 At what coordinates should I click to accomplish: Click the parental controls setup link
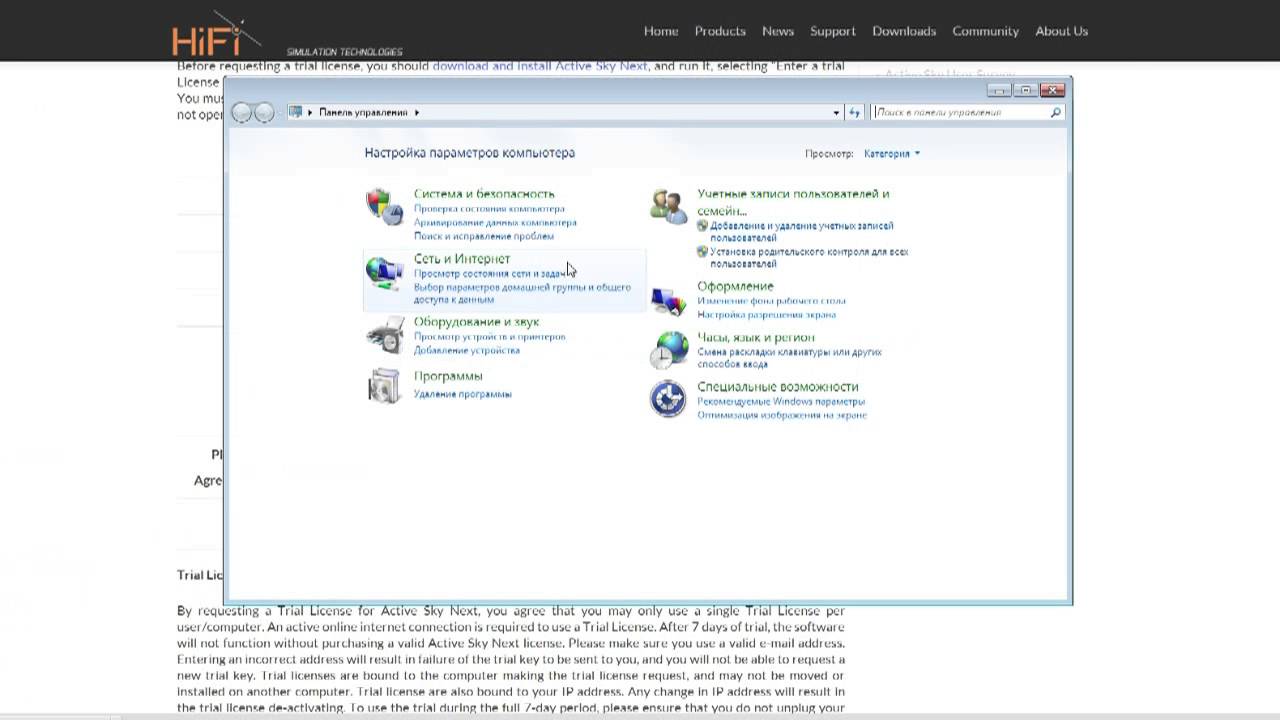(x=809, y=258)
